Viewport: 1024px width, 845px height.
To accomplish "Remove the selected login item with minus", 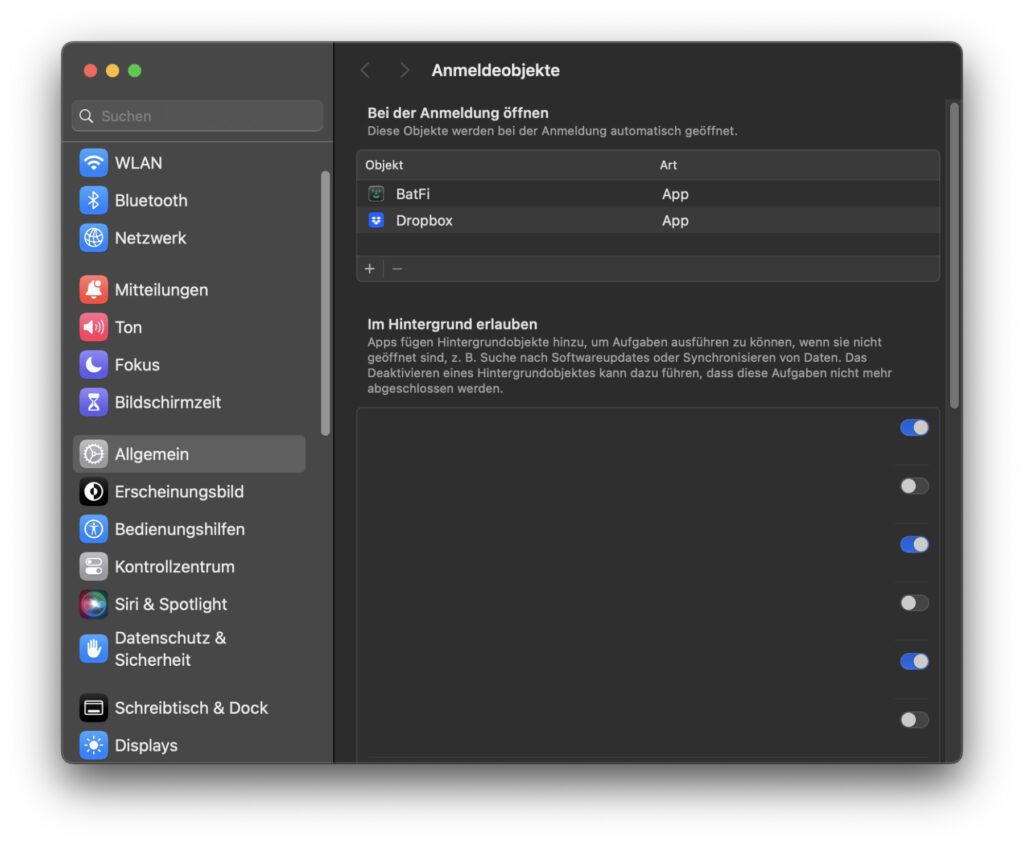I will coord(394,268).
